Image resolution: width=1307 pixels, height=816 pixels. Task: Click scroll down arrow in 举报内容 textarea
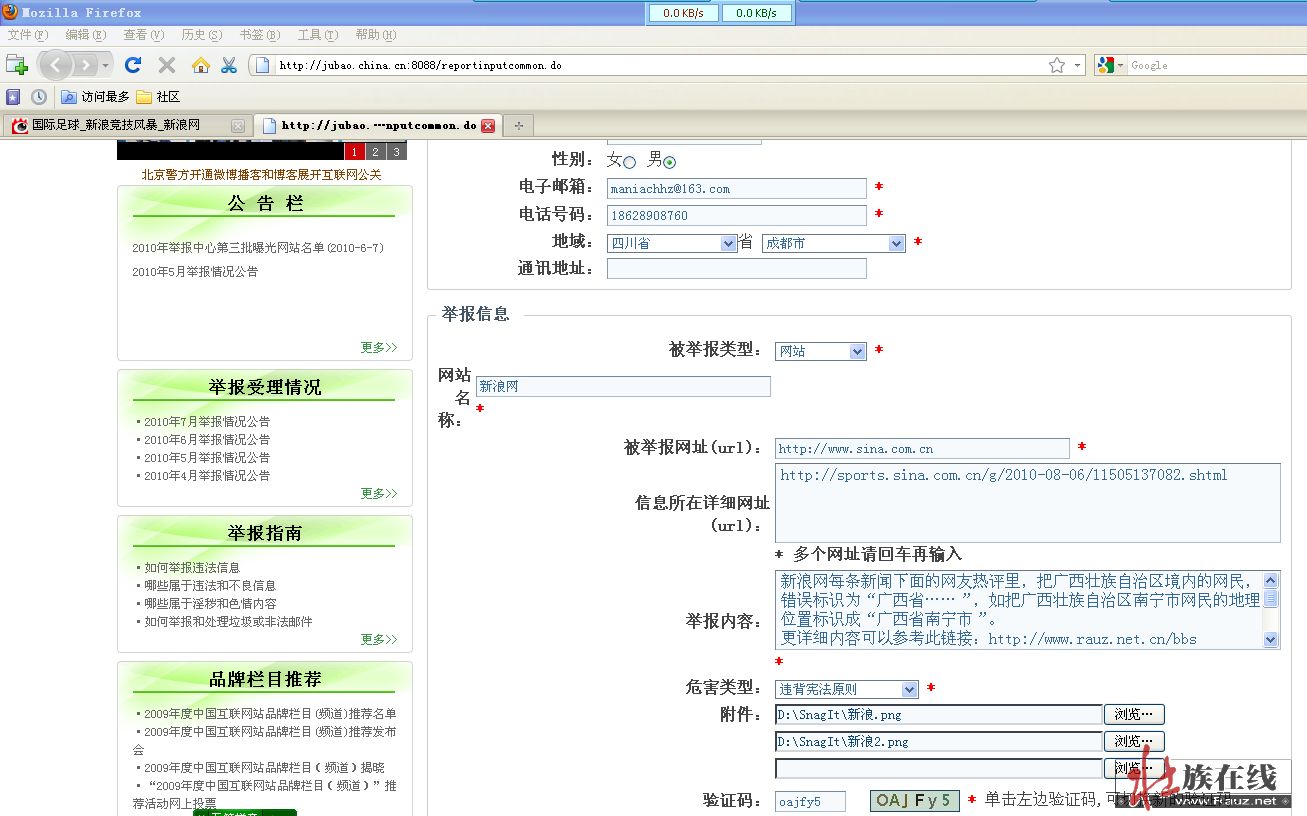click(1271, 640)
